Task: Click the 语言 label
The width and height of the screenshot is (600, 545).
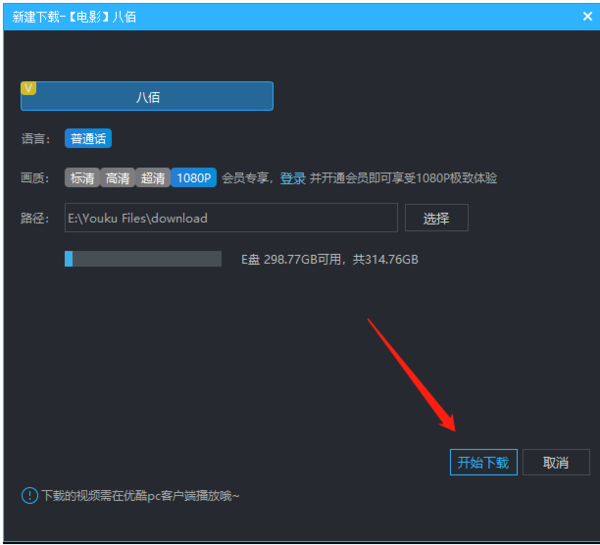Action: [x=35, y=139]
